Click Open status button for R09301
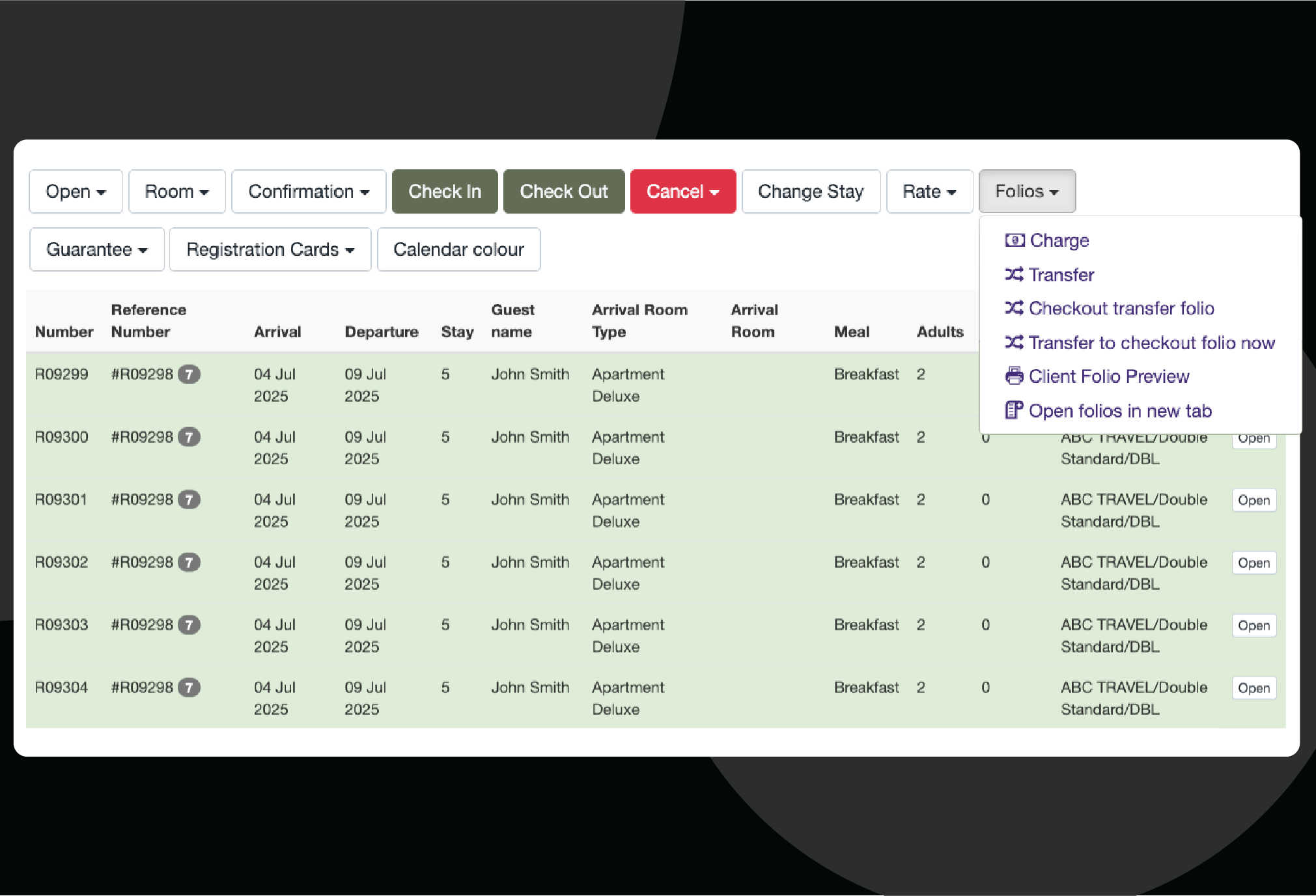The height and width of the screenshot is (896, 1316). (x=1253, y=500)
